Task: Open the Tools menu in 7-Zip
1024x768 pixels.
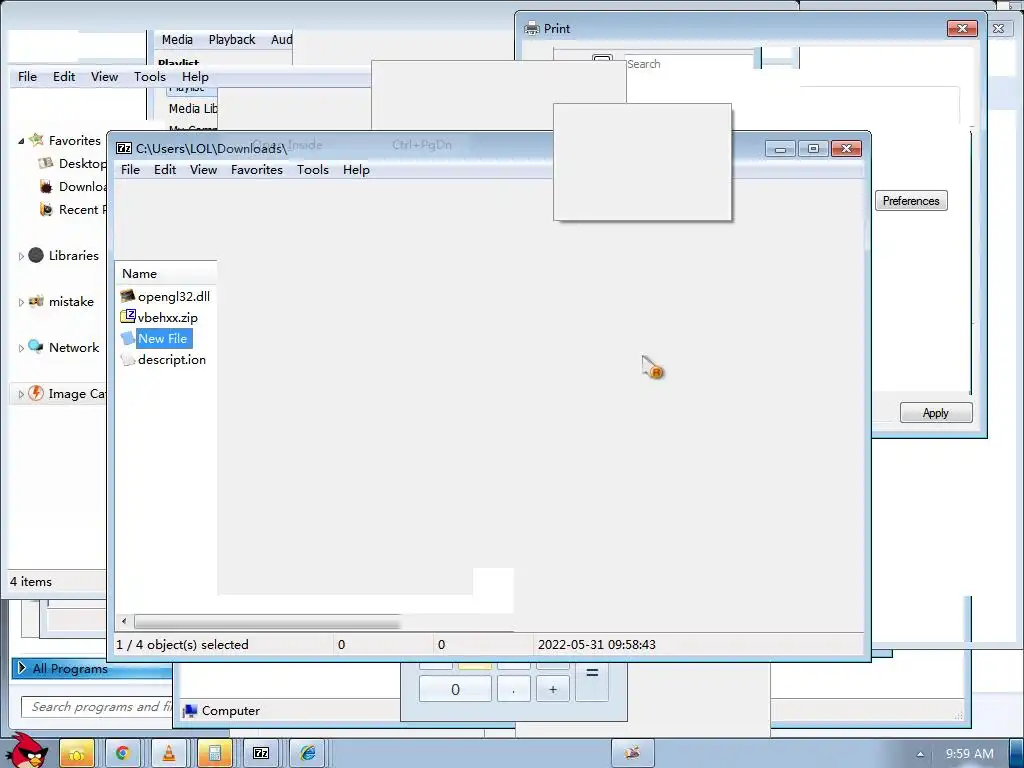Action: click(313, 170)
